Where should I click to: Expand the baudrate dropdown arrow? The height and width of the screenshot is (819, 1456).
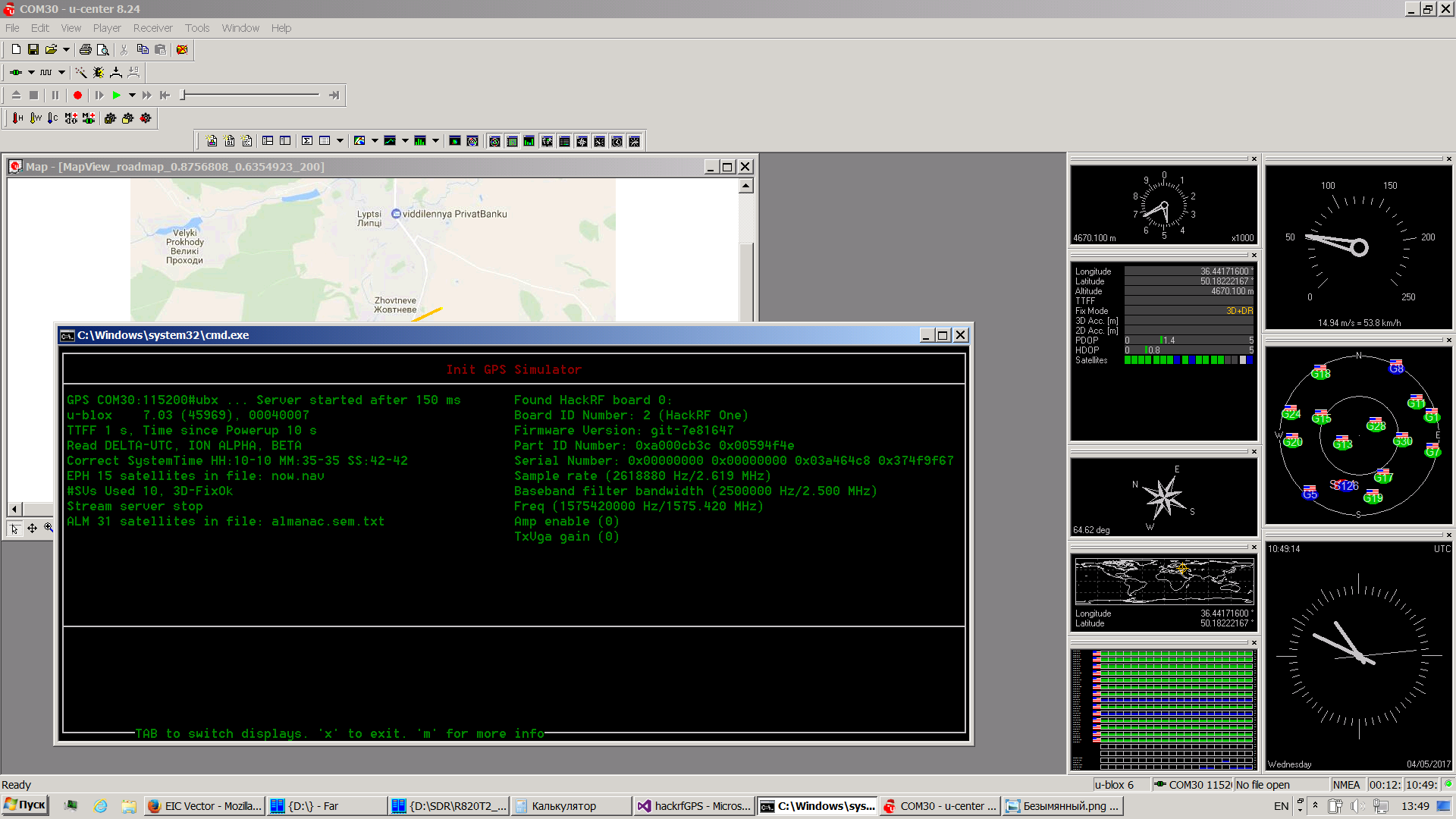click(61, 73)
